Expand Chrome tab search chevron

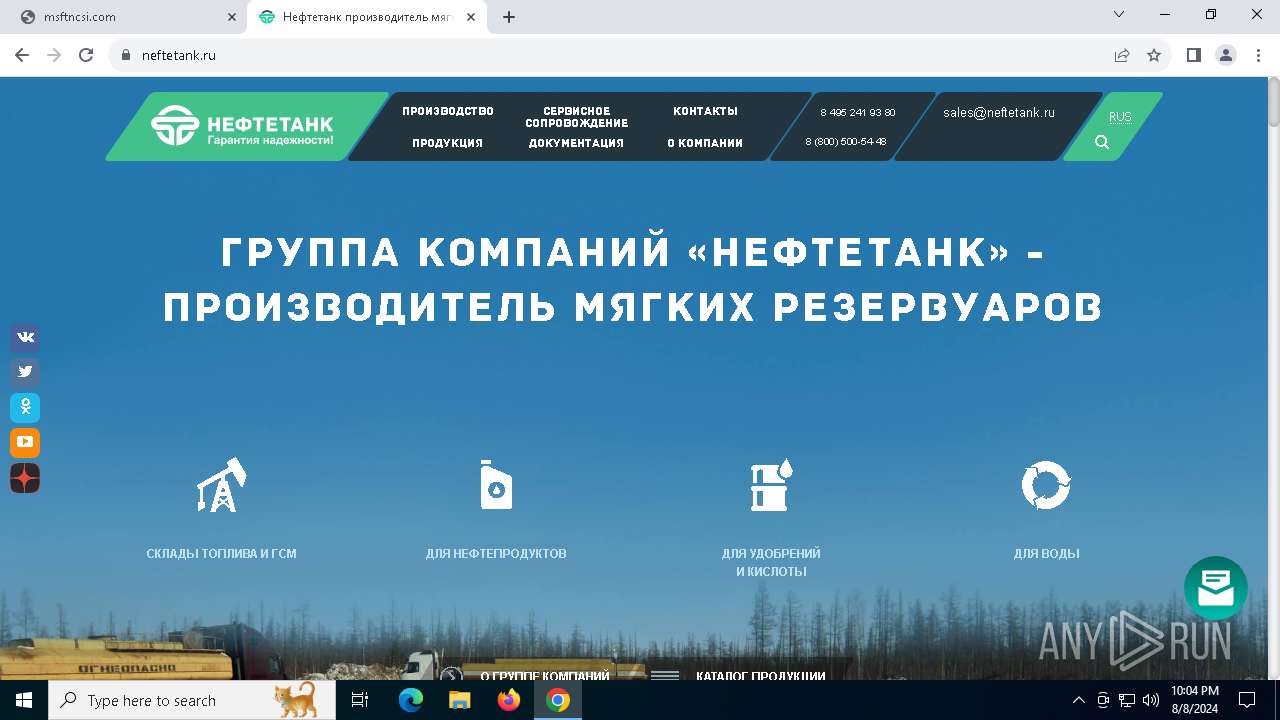[1119, 15]
